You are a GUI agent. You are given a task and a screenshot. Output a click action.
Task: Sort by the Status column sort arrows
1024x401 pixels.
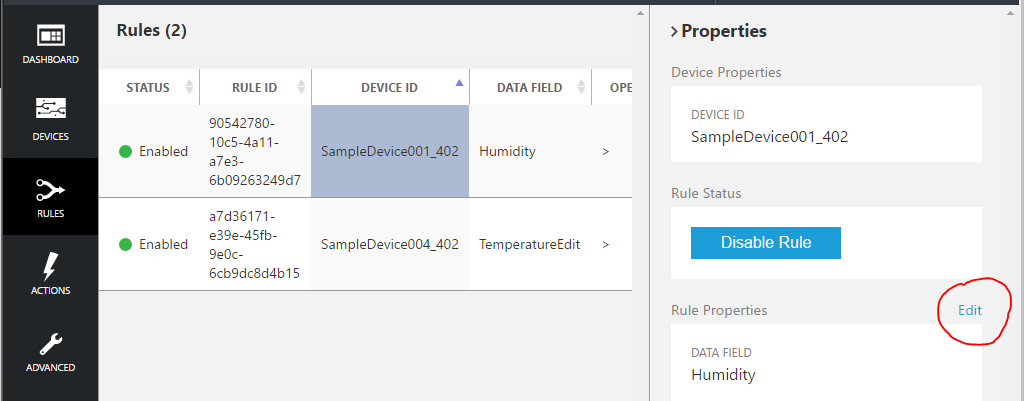pyautogui.click(x=190, y=88)
